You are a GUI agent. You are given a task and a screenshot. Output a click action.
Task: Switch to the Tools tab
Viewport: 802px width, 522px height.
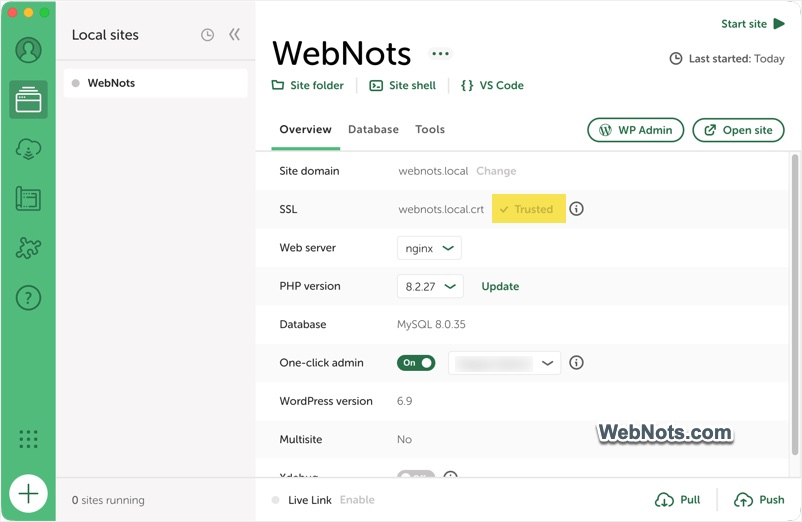tap(430, 129)
